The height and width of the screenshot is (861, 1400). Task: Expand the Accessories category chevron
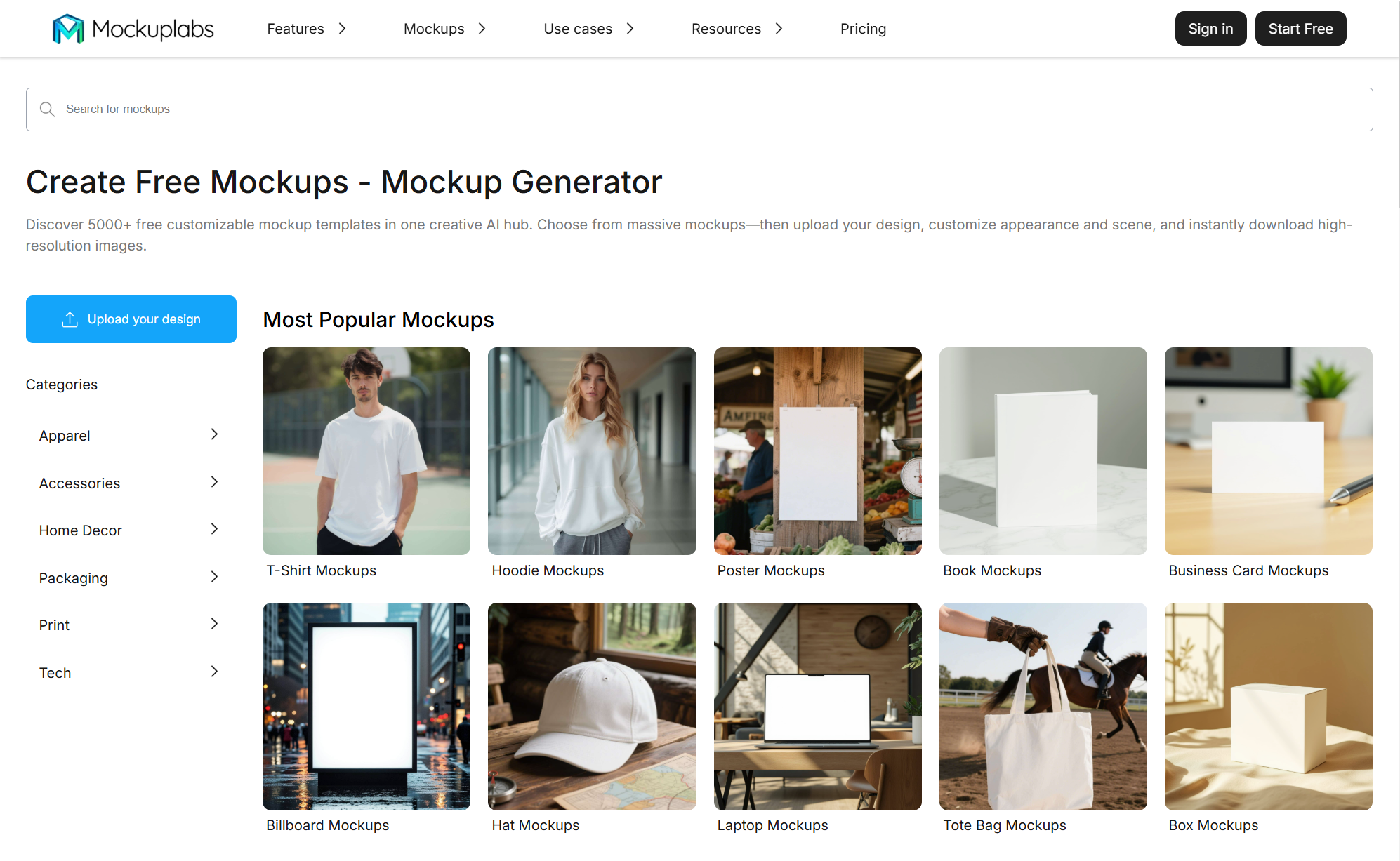(214, 482)
